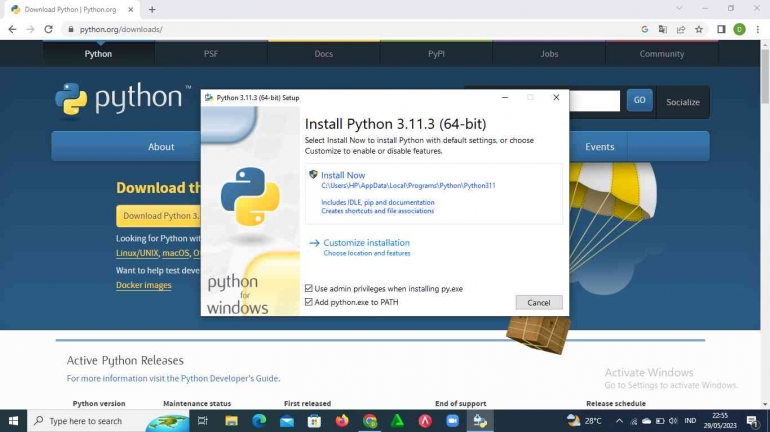This screenshot has width=770, height=432.
Task: Open the PyPI top navigation tab
Action: tap(436, 54)
